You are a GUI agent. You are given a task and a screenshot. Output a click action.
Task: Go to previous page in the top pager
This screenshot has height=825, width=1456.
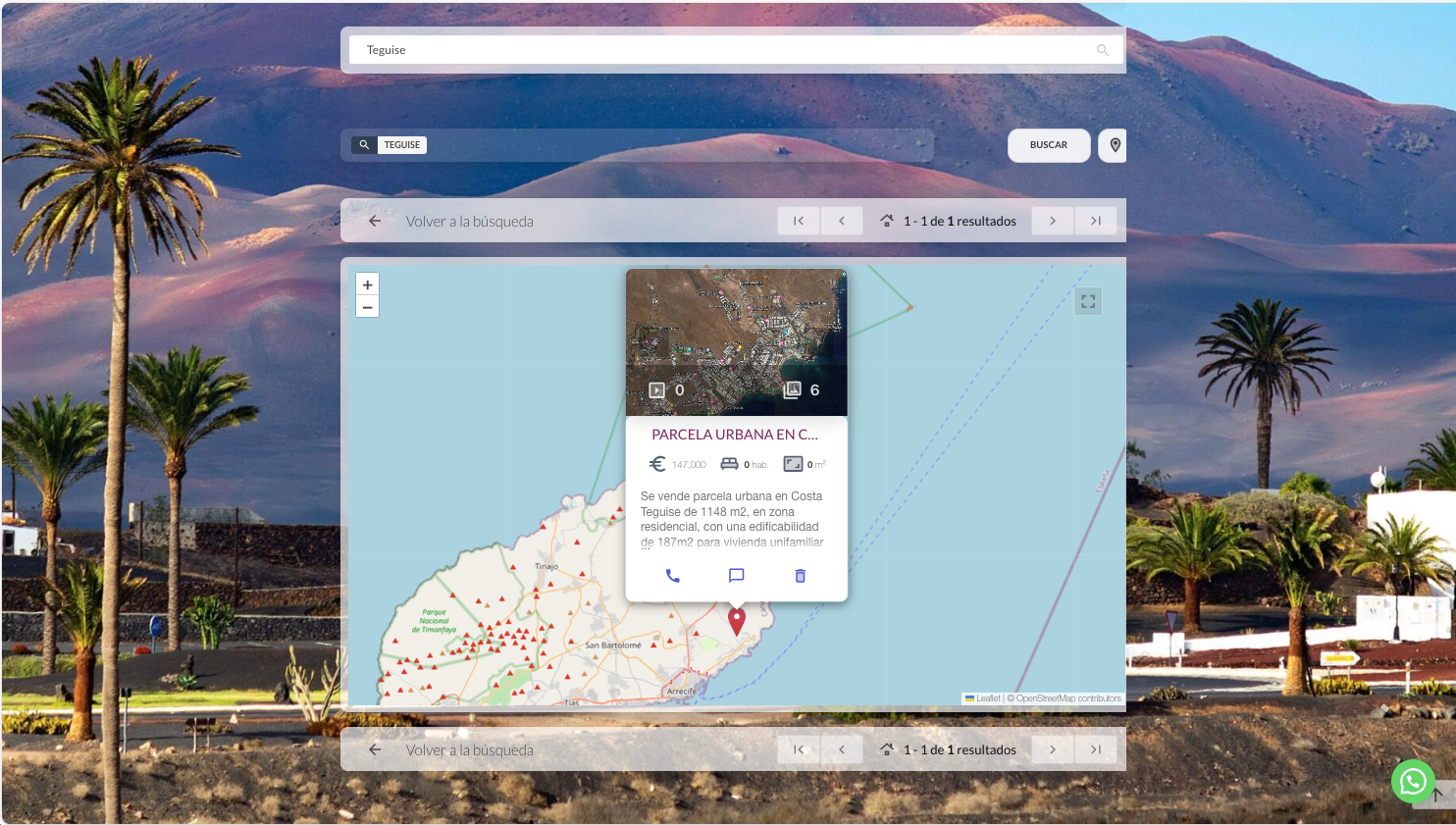(842, 221)
